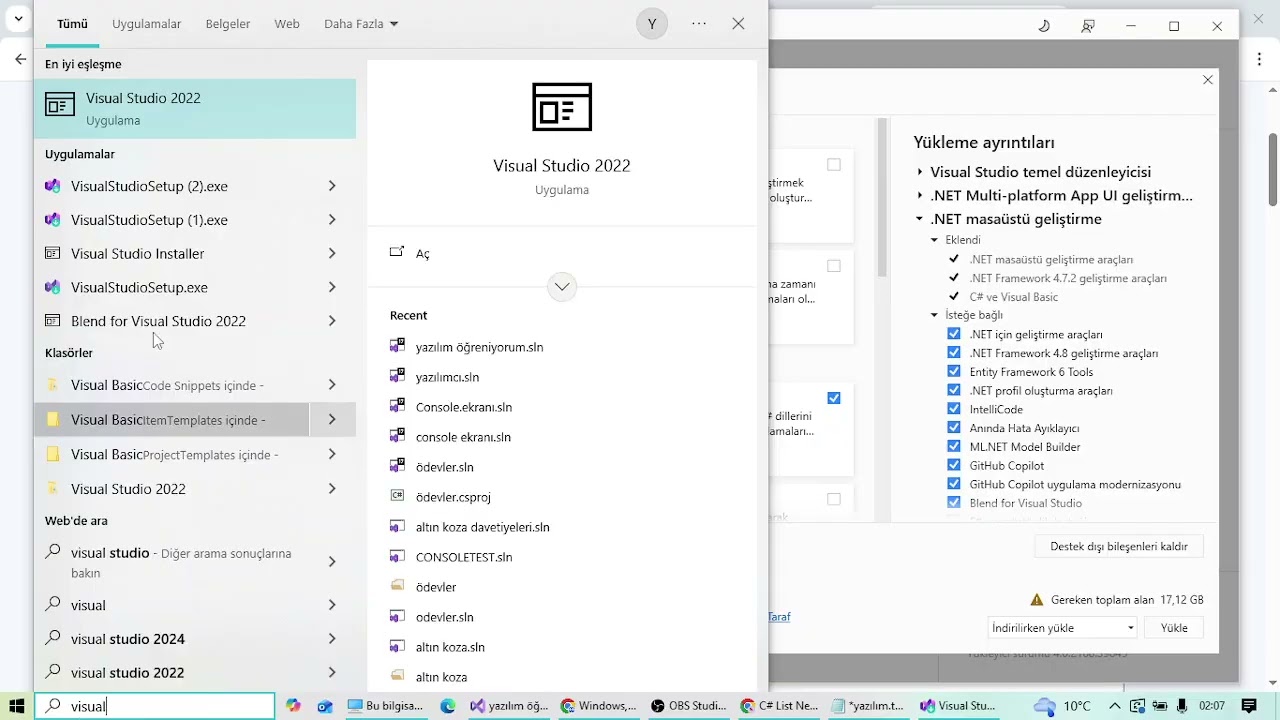Viewport: 1280px width, 720px height.
Task: Open Visual Studio 2022 best match result
Action: 195,108
